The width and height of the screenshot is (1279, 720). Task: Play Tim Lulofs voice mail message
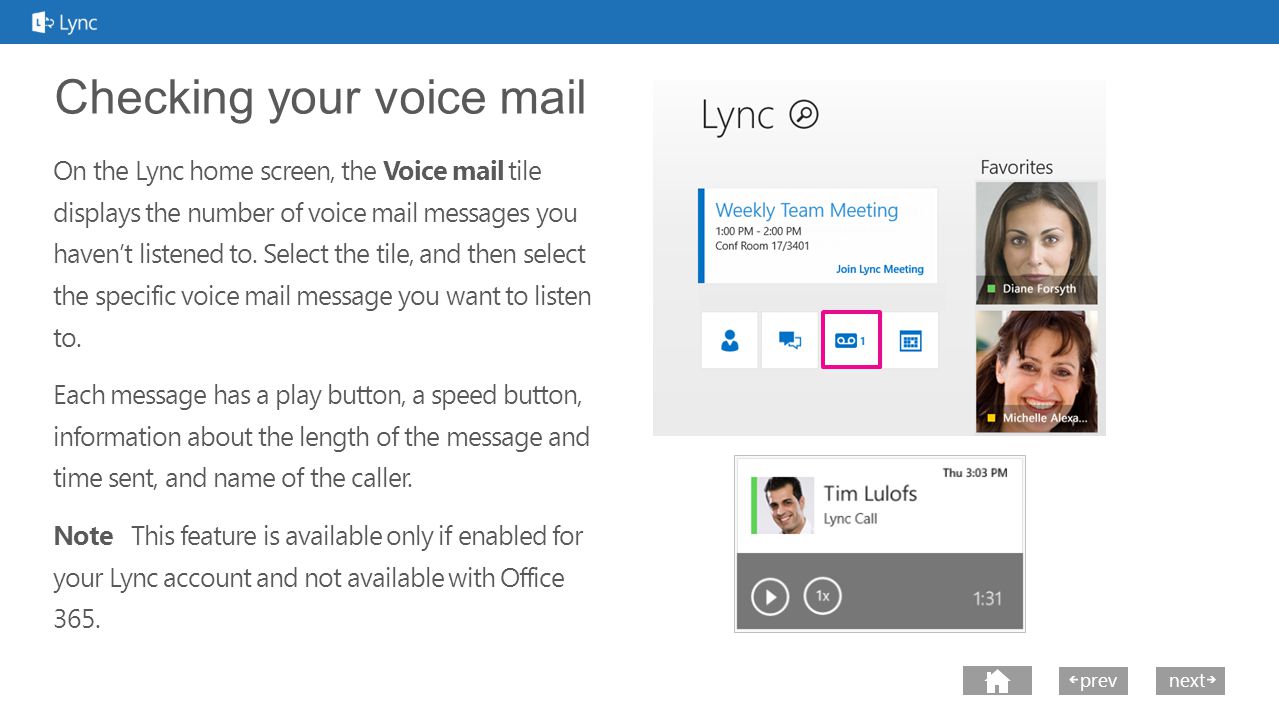pyautogui.click(x=770, y=597)
